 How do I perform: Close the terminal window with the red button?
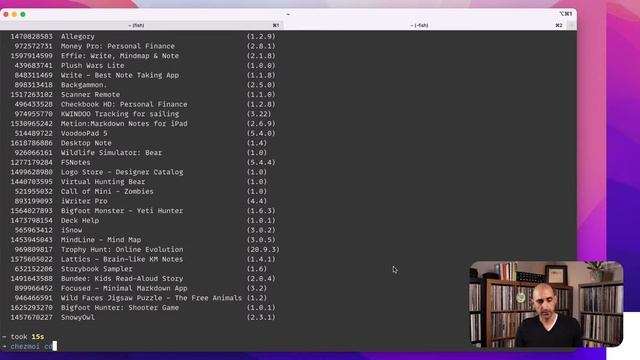[x=6, y=14]
